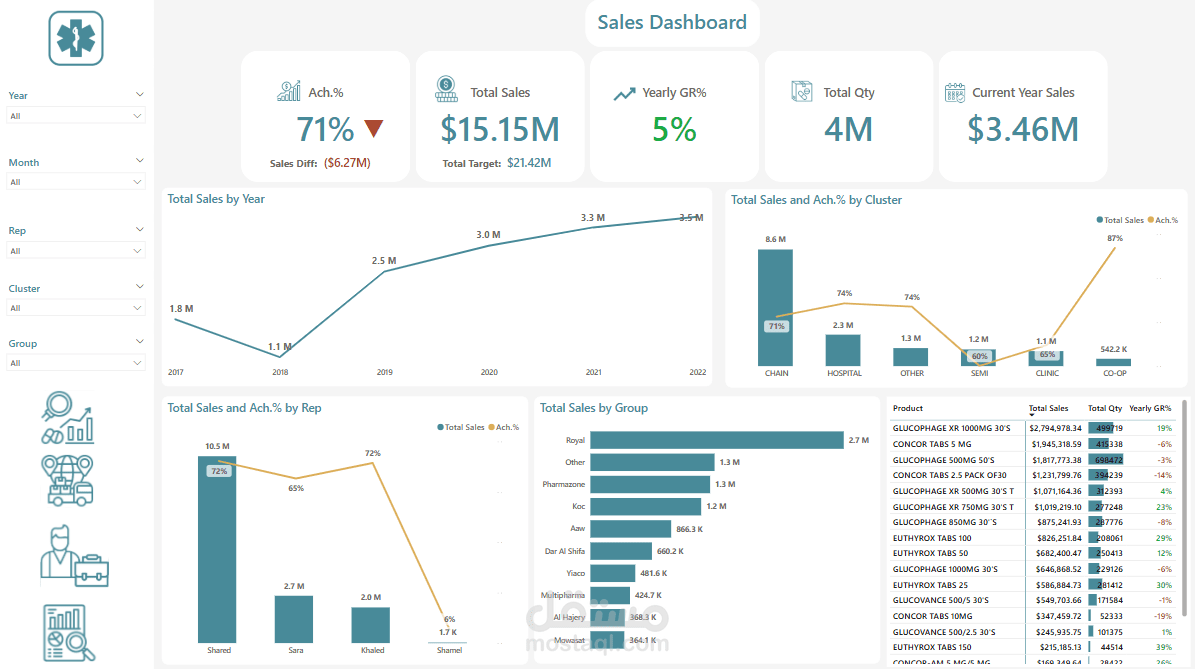This screenshot has height=669, width=1195.
Task: Select the EUTHYROX TABS 50 row
Action: coord(1033,553)
